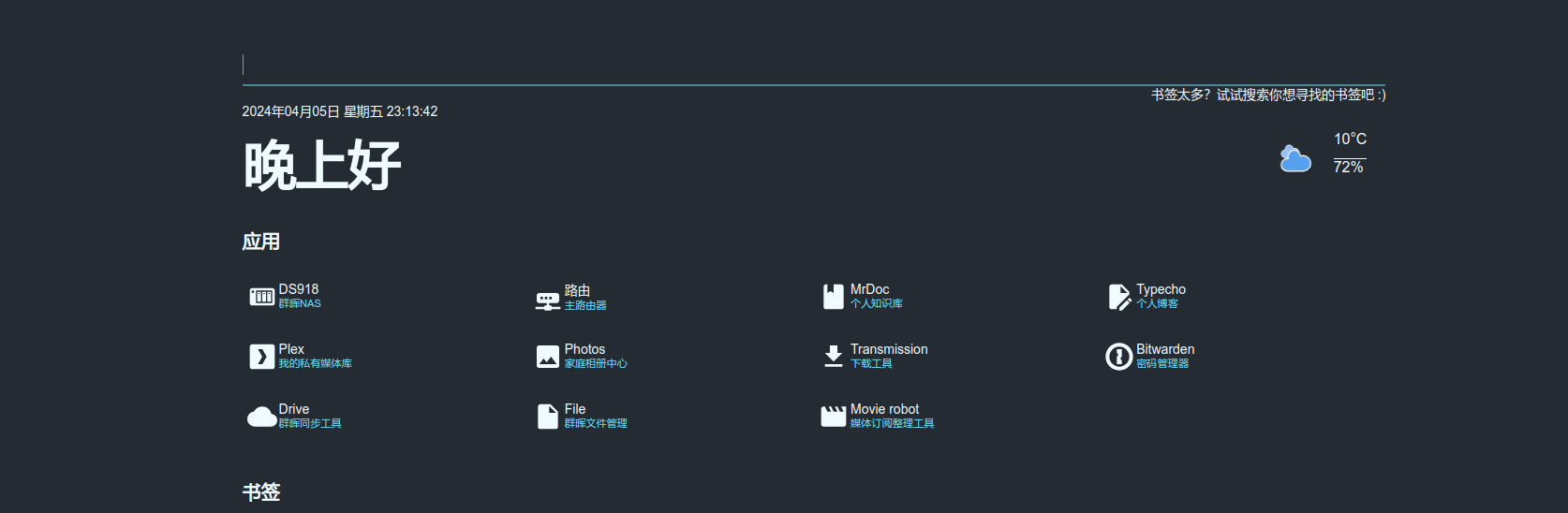Open the Bitwarden link
Viewport: 1568px width, 513px height.
[1166, 349]
